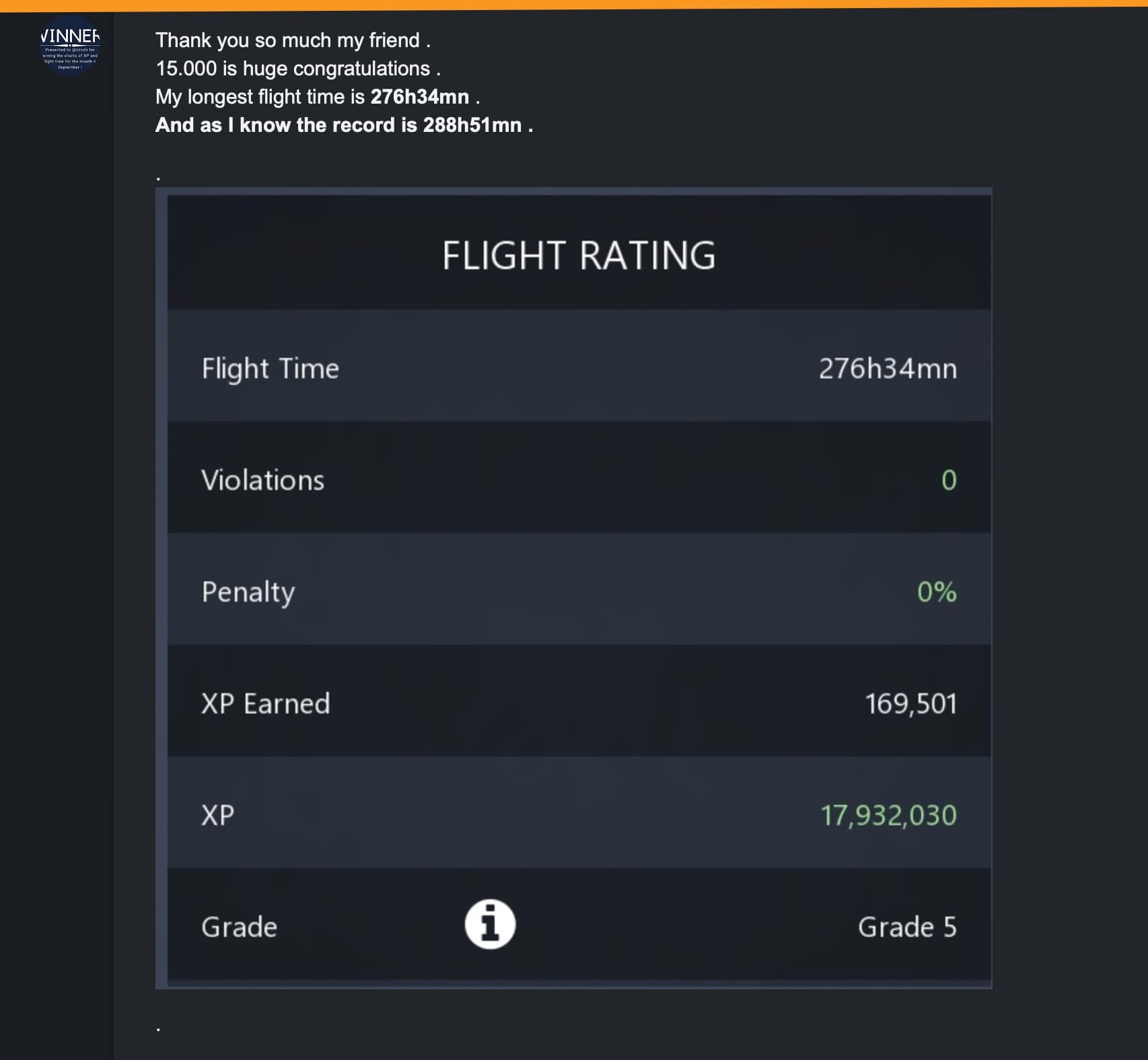Select the Penalty row label

click(248, 592)
